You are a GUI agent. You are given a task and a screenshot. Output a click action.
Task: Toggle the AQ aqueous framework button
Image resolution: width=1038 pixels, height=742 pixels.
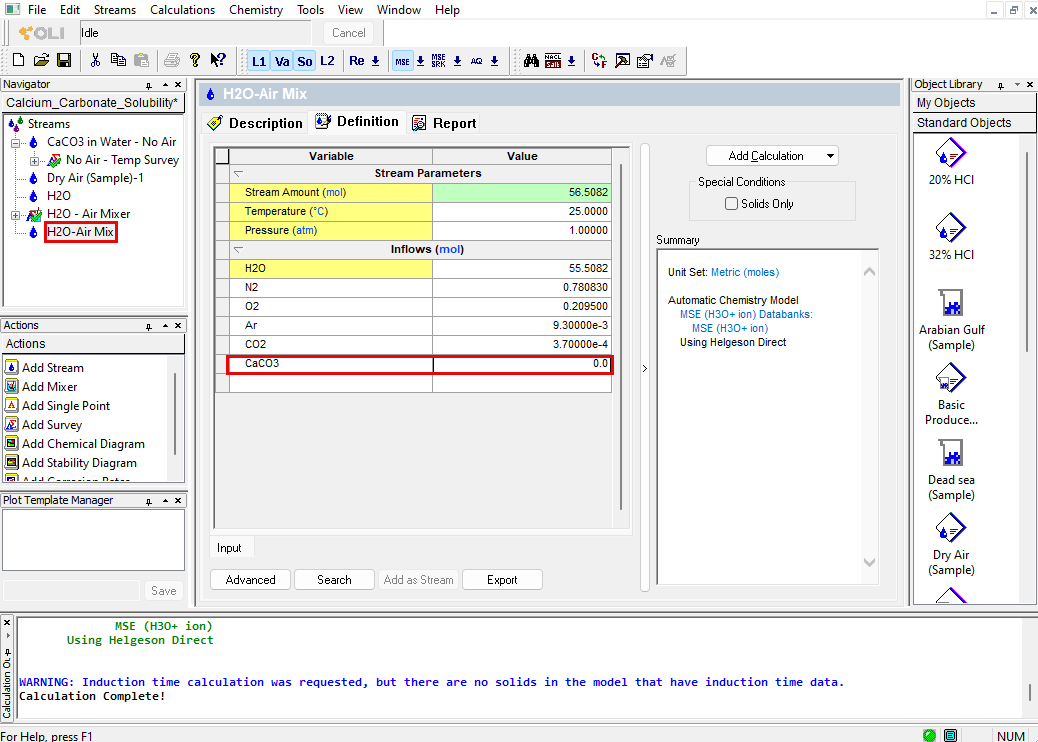click(x=477, y=62)
